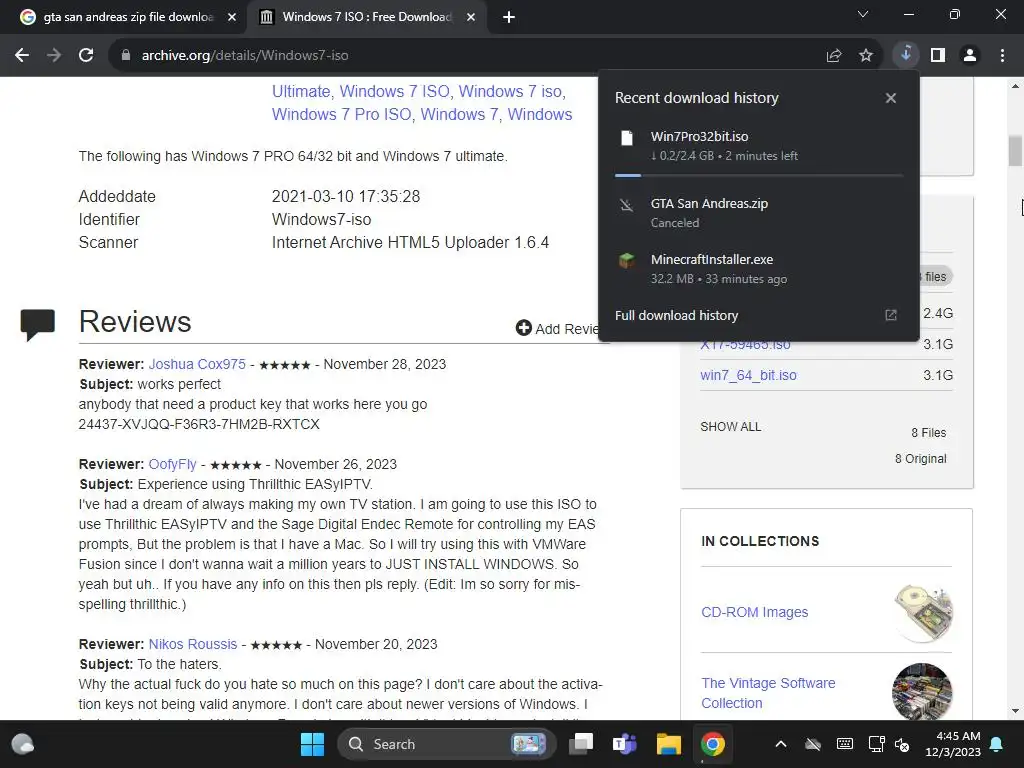Click Add Review with the plus icon
The width and height of the screenshot is (1024, 768).
[557, 328]
